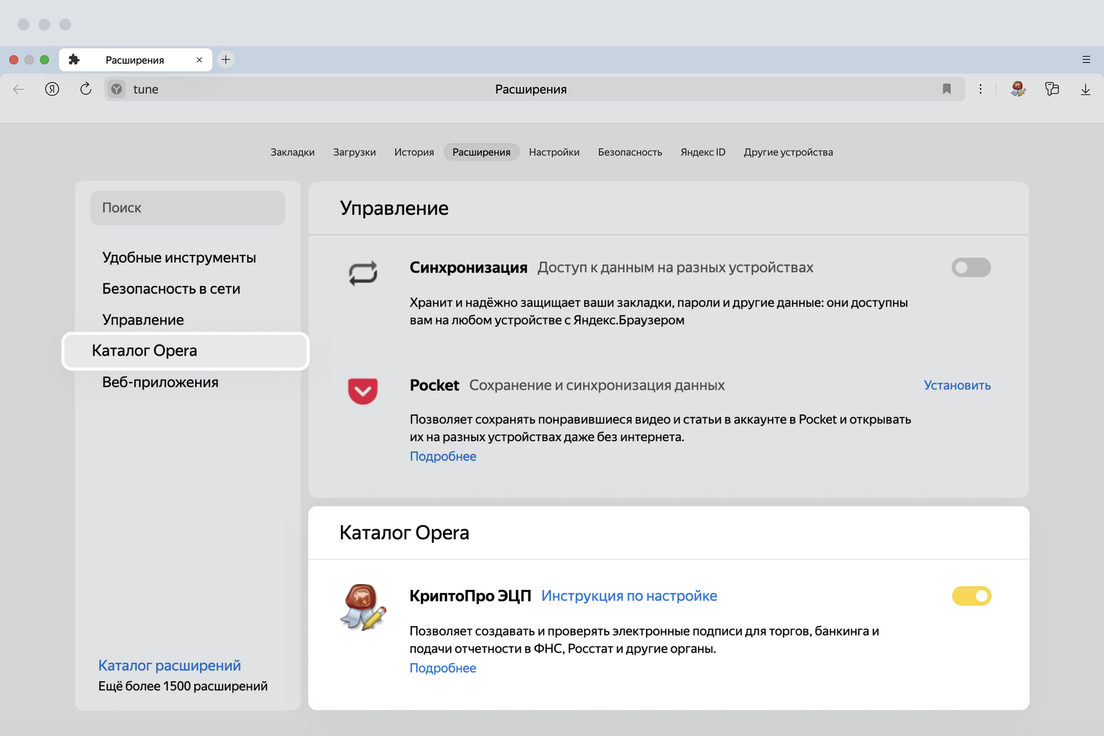
Task: Click text Сохранение и синхронизация данных
Action: [597, 385]
